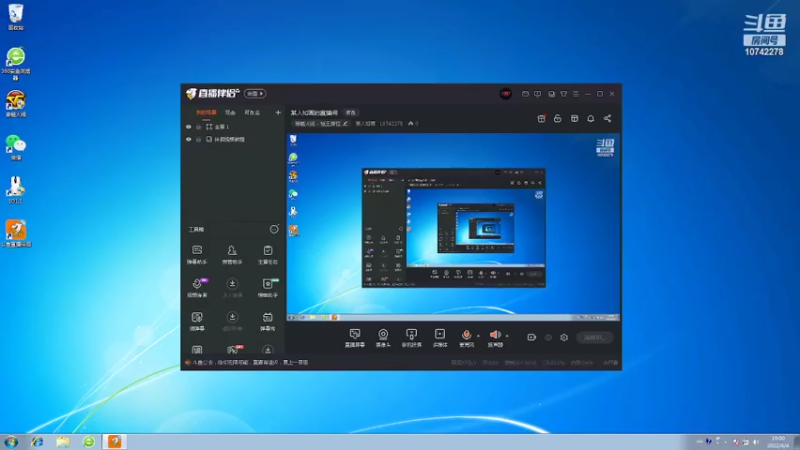Click the unlock padlock icon above preview
This screenshot has width=800, height=450.
point(558,118)
